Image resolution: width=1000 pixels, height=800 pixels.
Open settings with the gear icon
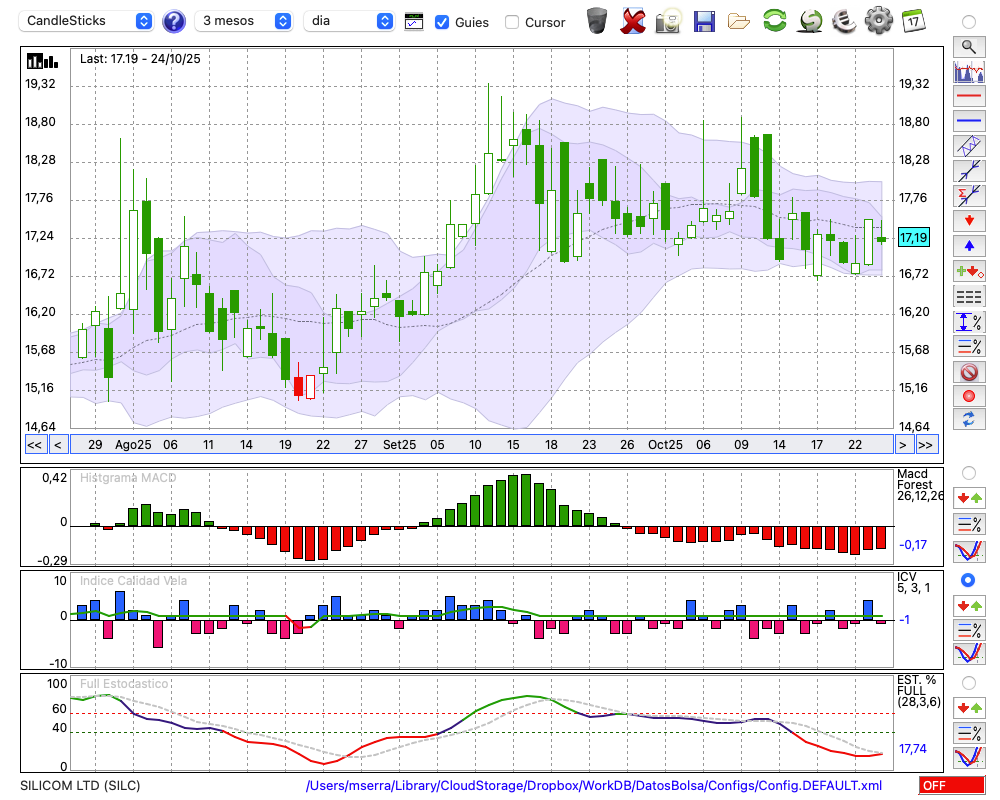[878, 20]
